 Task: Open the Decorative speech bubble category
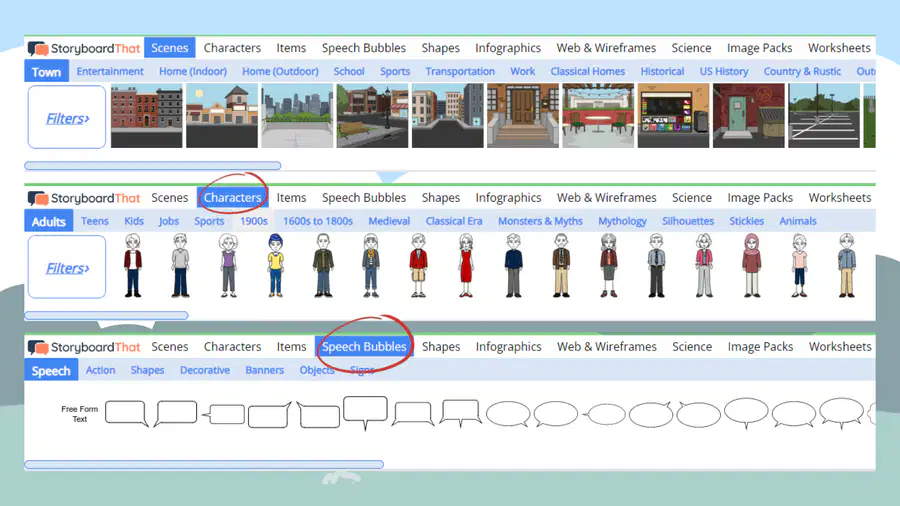(x=205, y=370)
